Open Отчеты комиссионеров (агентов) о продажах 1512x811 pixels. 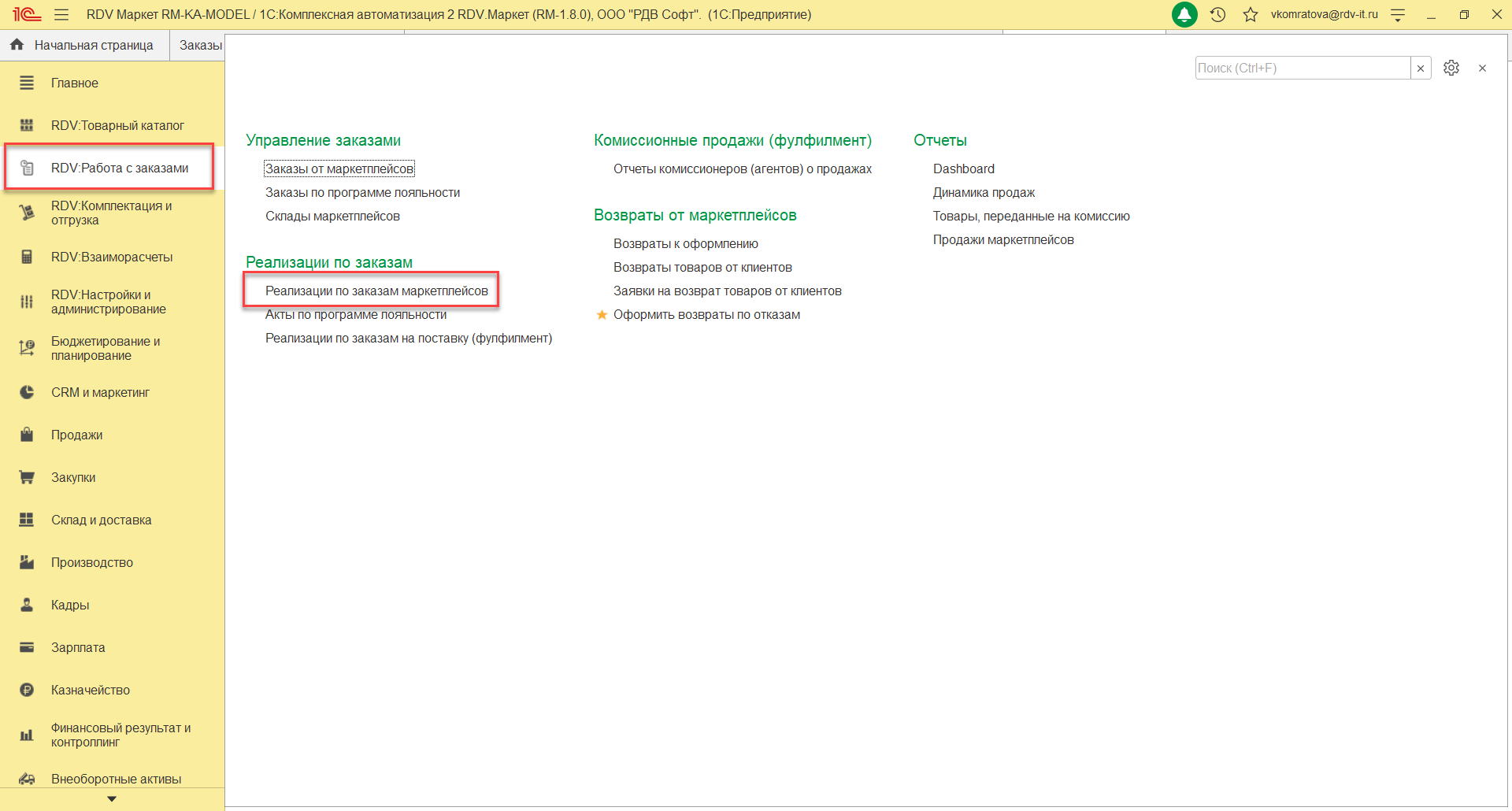point(743,168)
